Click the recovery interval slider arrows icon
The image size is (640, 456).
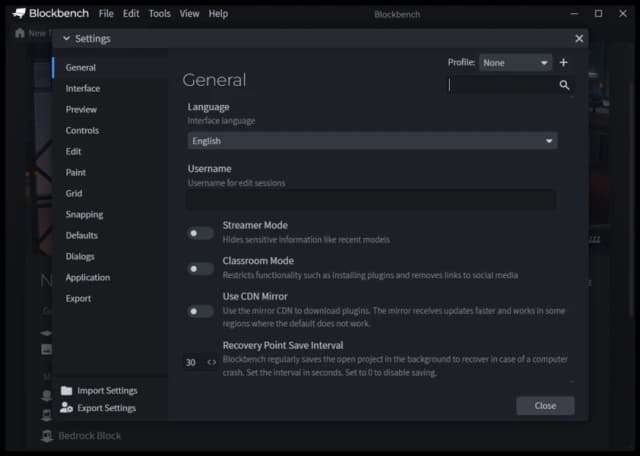click(211, 362)
